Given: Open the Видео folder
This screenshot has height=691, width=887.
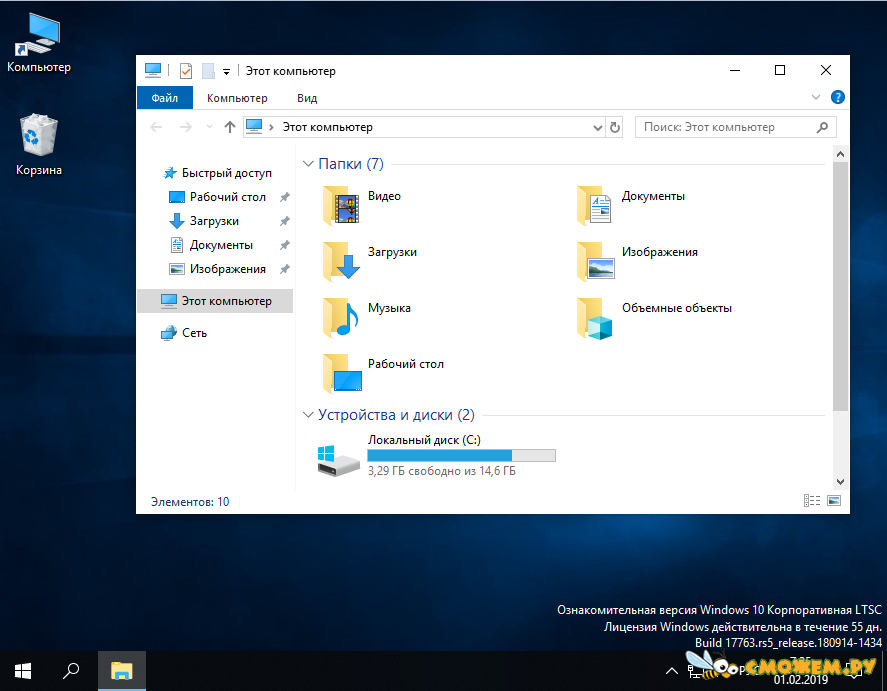Looking at the screenshot, I should pos(362,205).
